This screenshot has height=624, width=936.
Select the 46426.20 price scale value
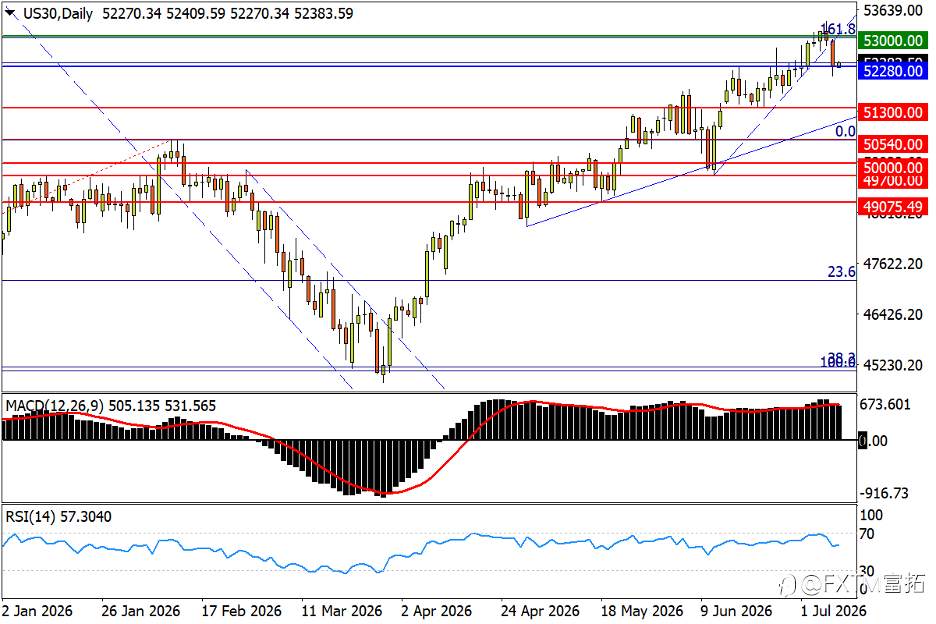tap(893, 314)
